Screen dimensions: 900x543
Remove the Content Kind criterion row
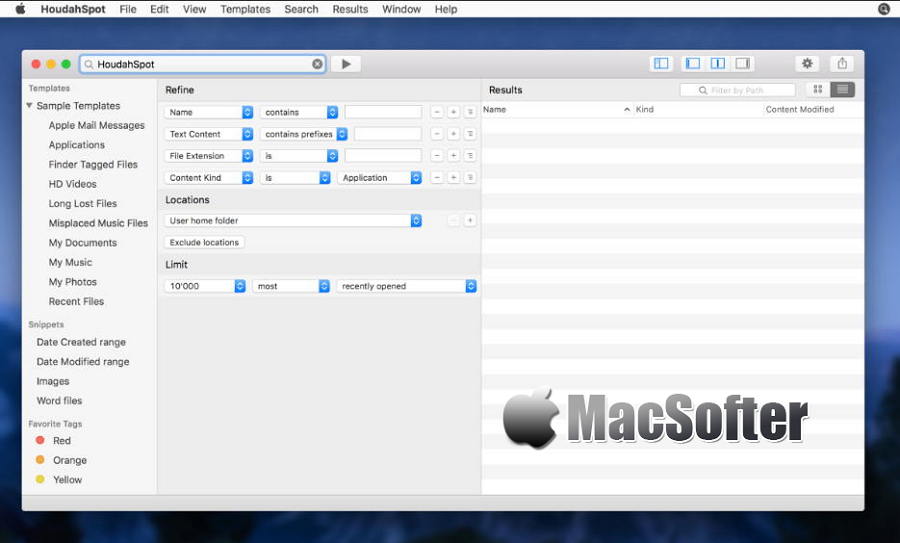click(x=437, y=177)
